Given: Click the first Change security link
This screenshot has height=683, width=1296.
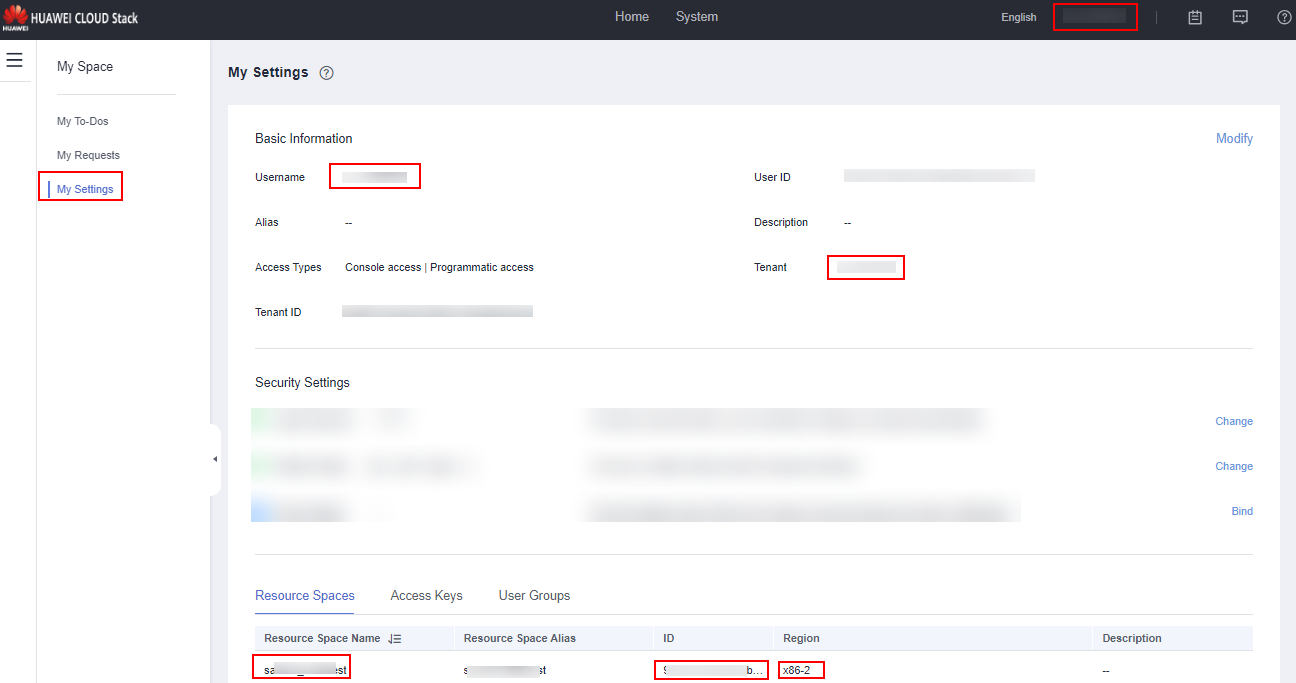Looking at the screenshot, I should coord(1233,421).
